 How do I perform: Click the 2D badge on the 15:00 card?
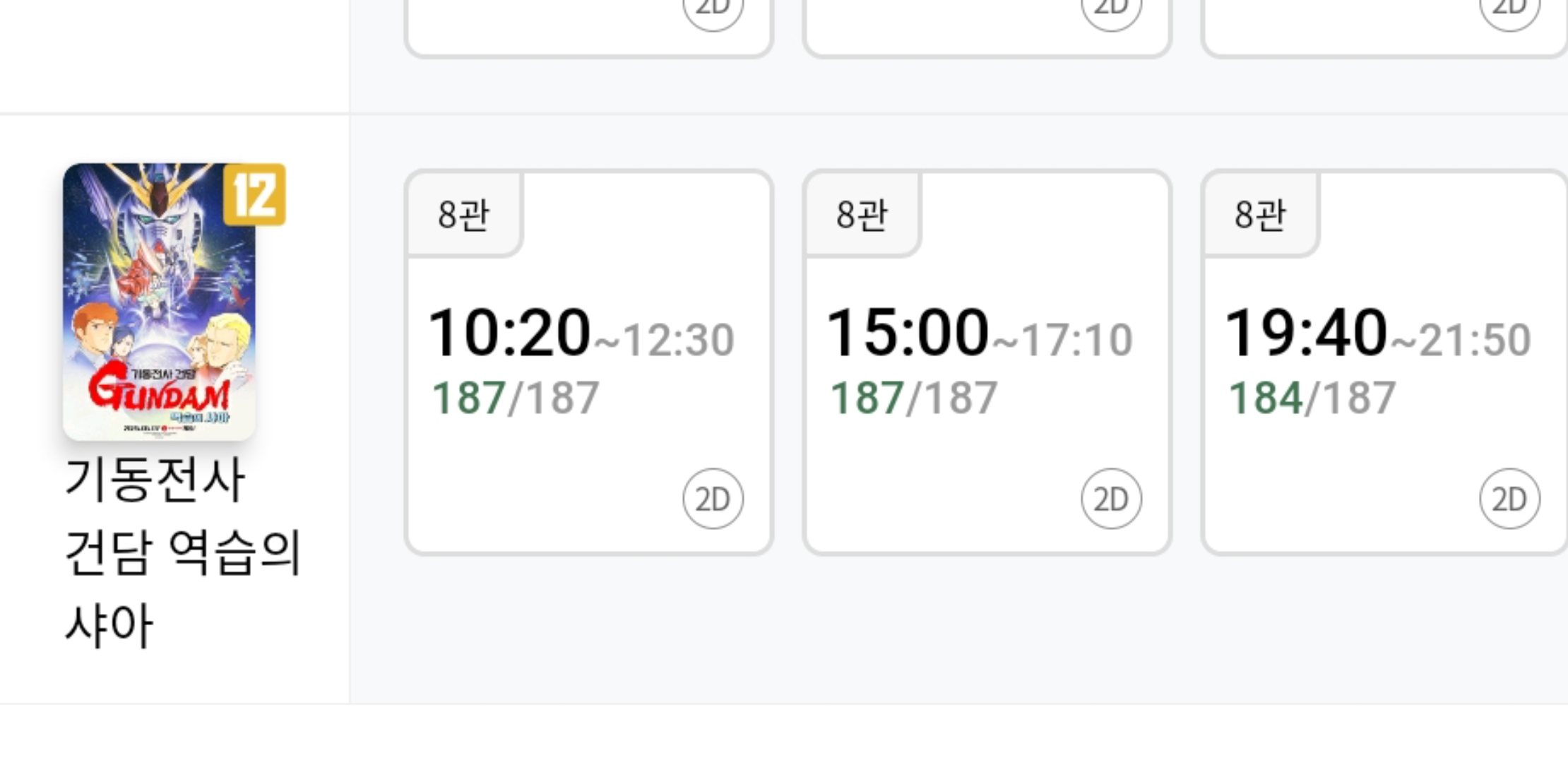(1111, 499)
